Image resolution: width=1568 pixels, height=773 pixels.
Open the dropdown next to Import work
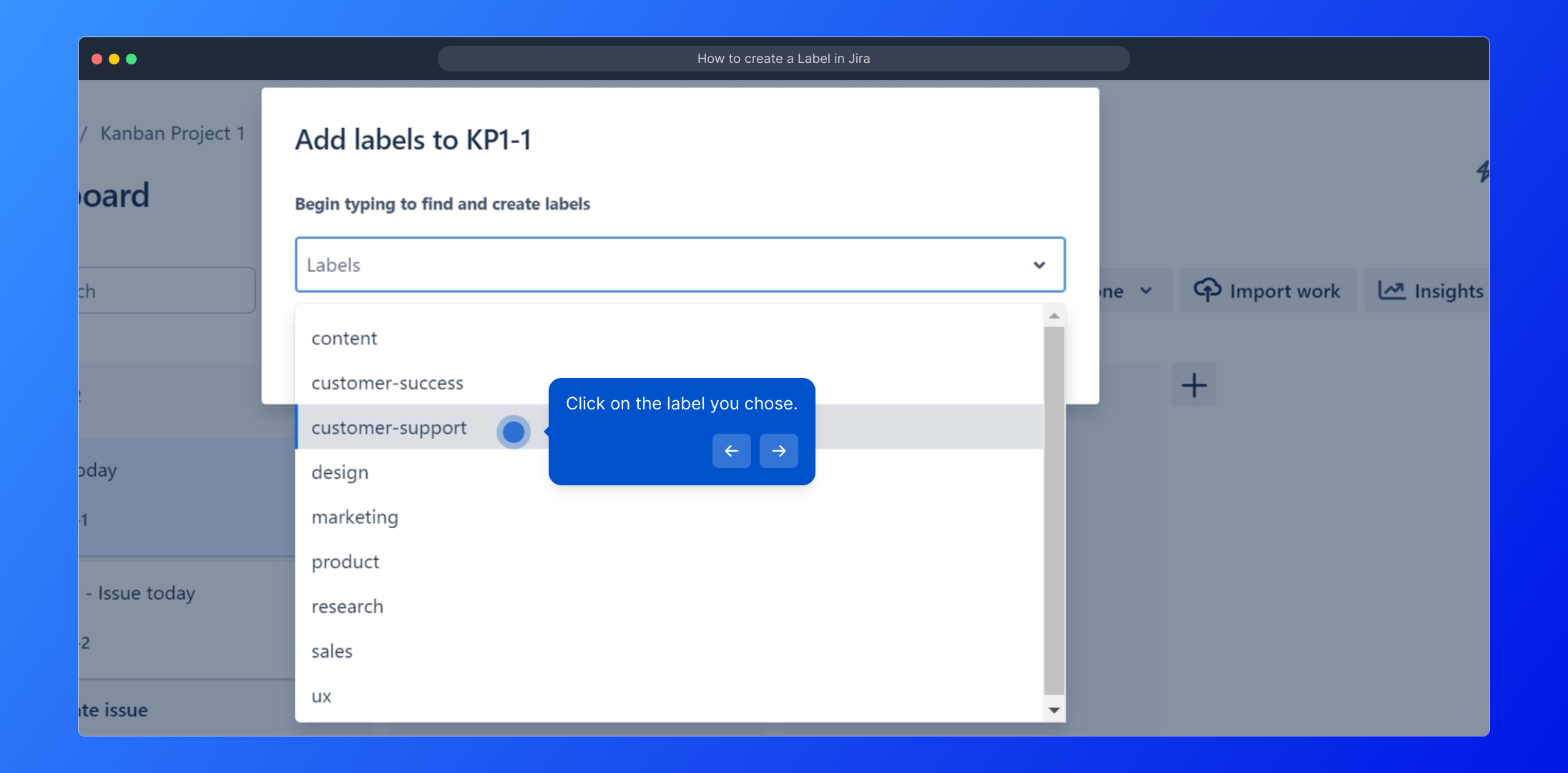coord(1145,291)
